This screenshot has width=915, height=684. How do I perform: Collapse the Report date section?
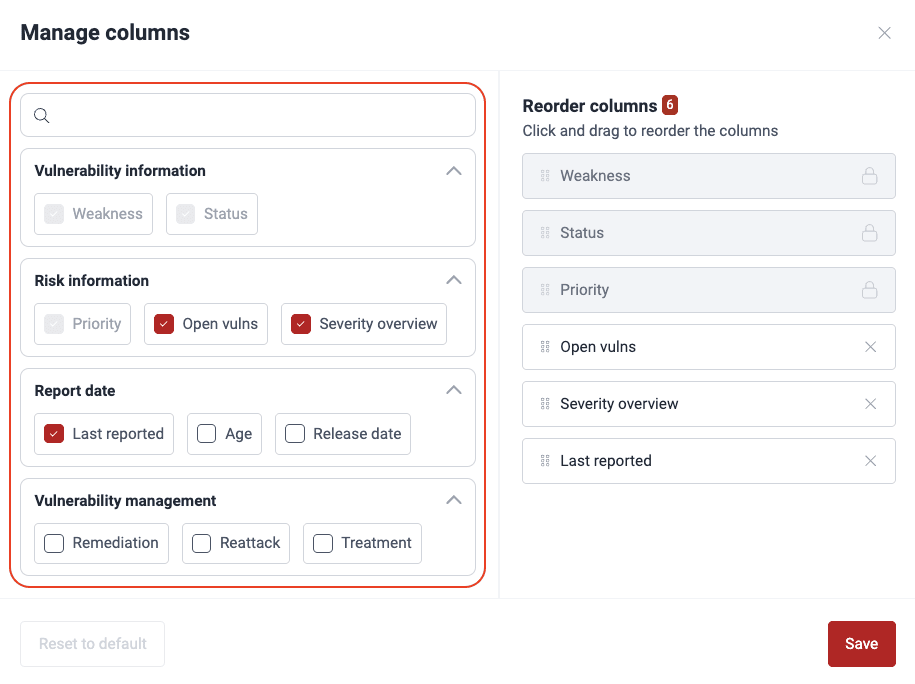coord(453,390)
